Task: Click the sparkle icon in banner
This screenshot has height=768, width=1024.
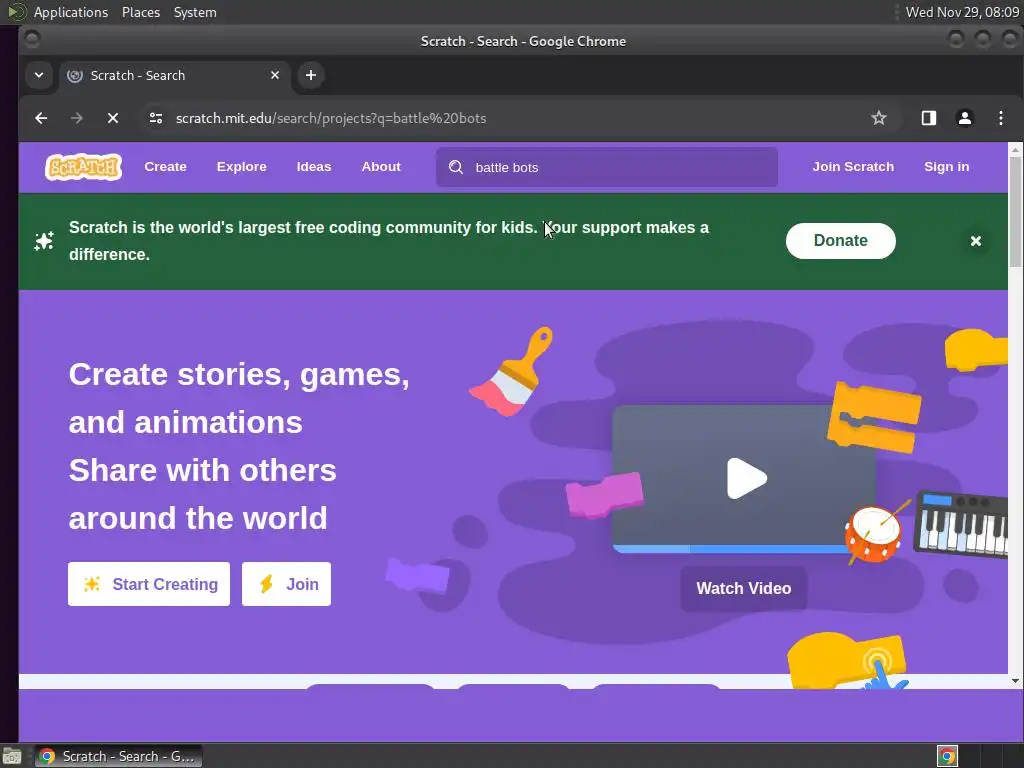Action: (44, 241)
